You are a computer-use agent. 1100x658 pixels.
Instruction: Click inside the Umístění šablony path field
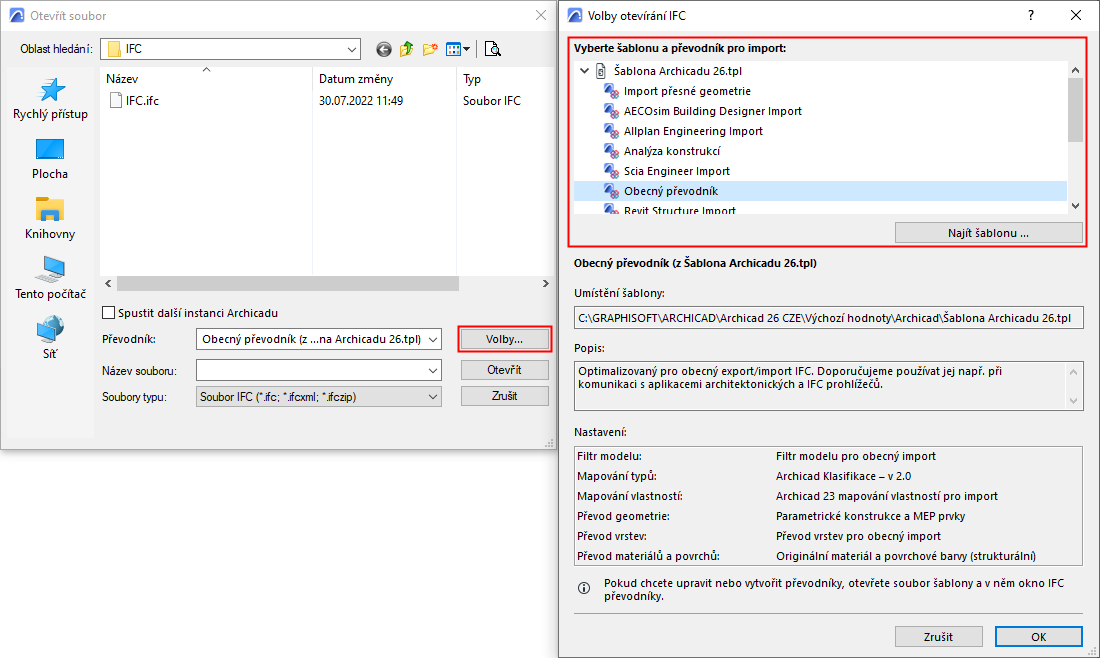829,318
